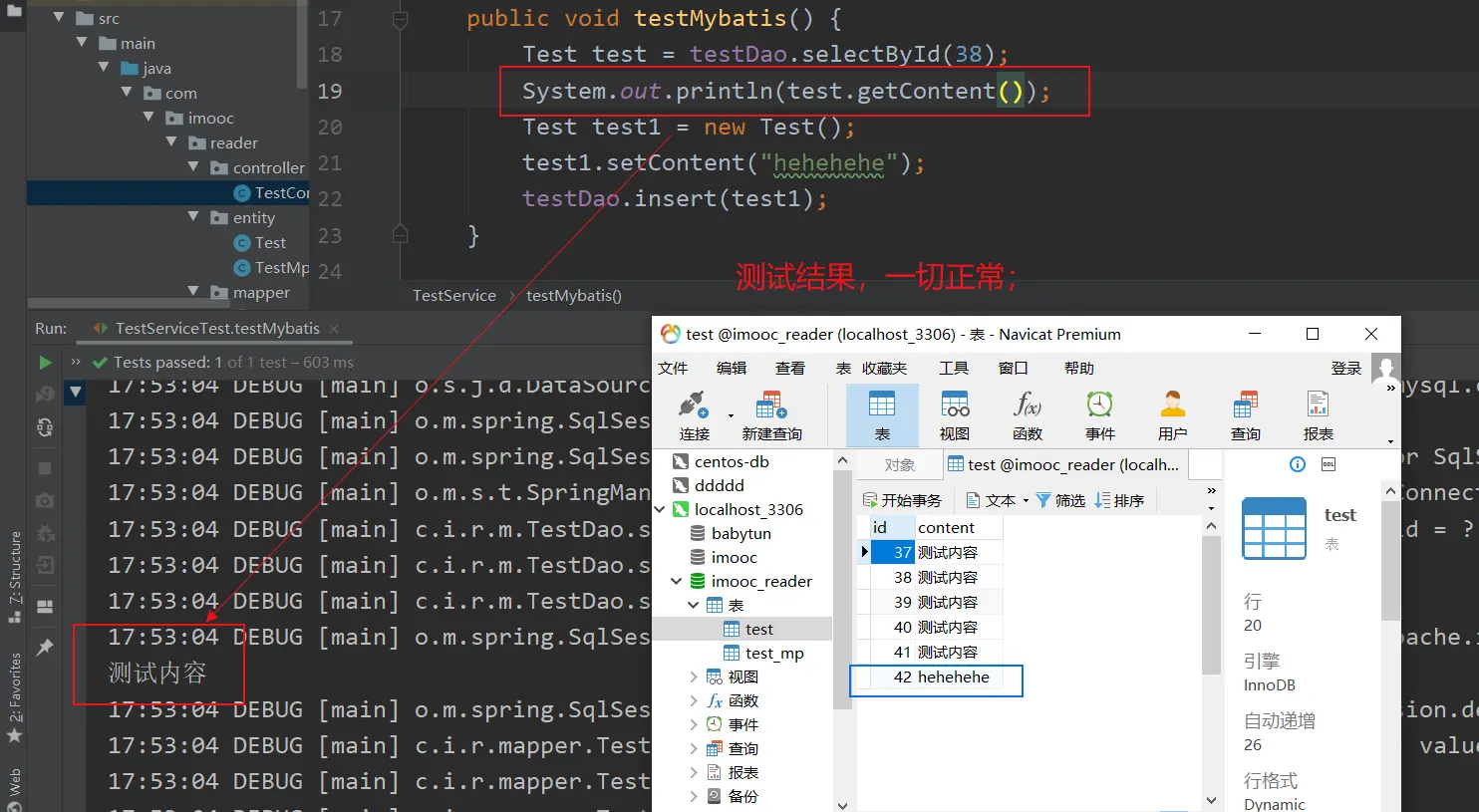Click the Pin Tab icon in Run panel
This screenshot has height=812, width=1479.
click(x=45, y=648)
